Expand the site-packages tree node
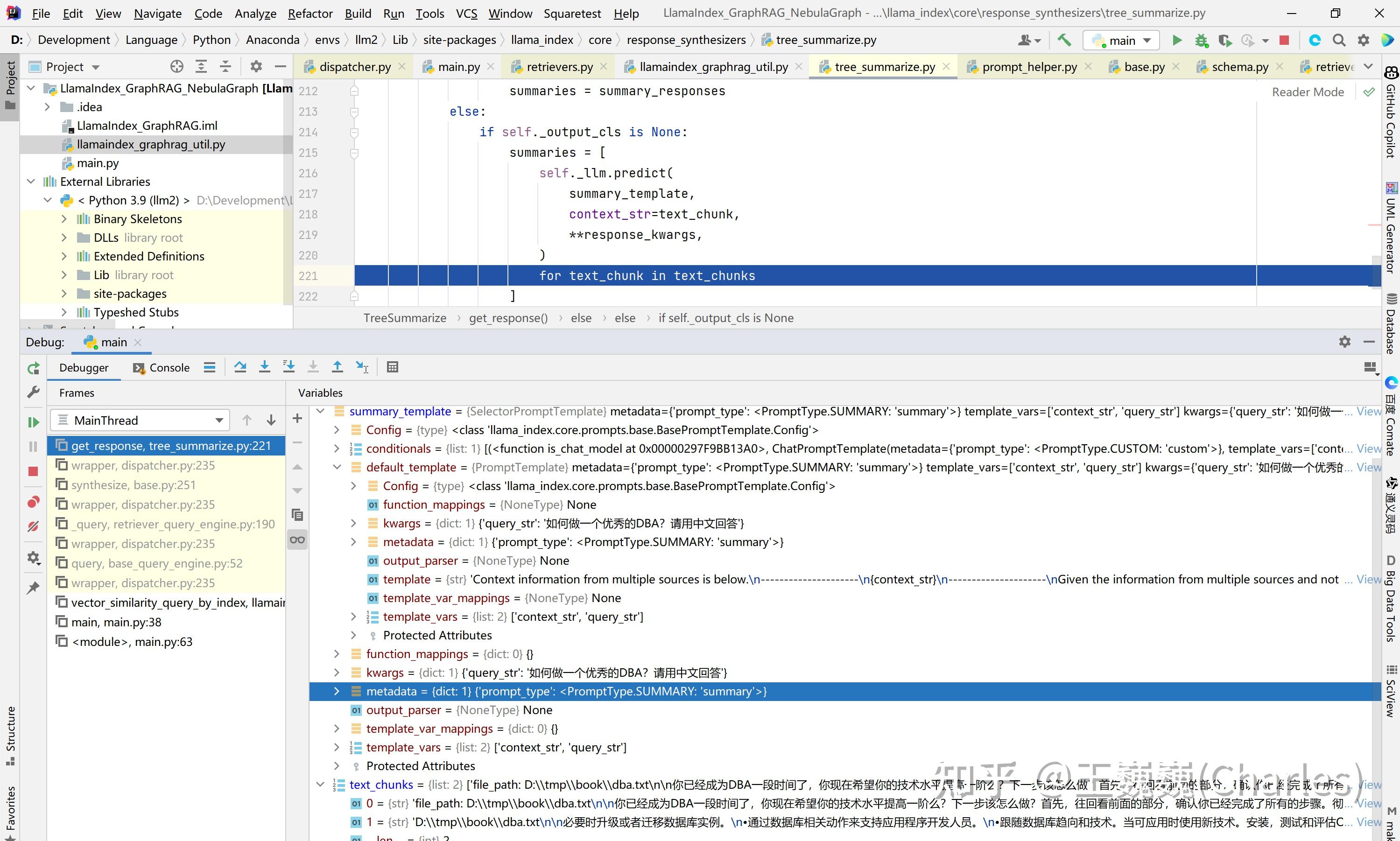 [64, 294]
